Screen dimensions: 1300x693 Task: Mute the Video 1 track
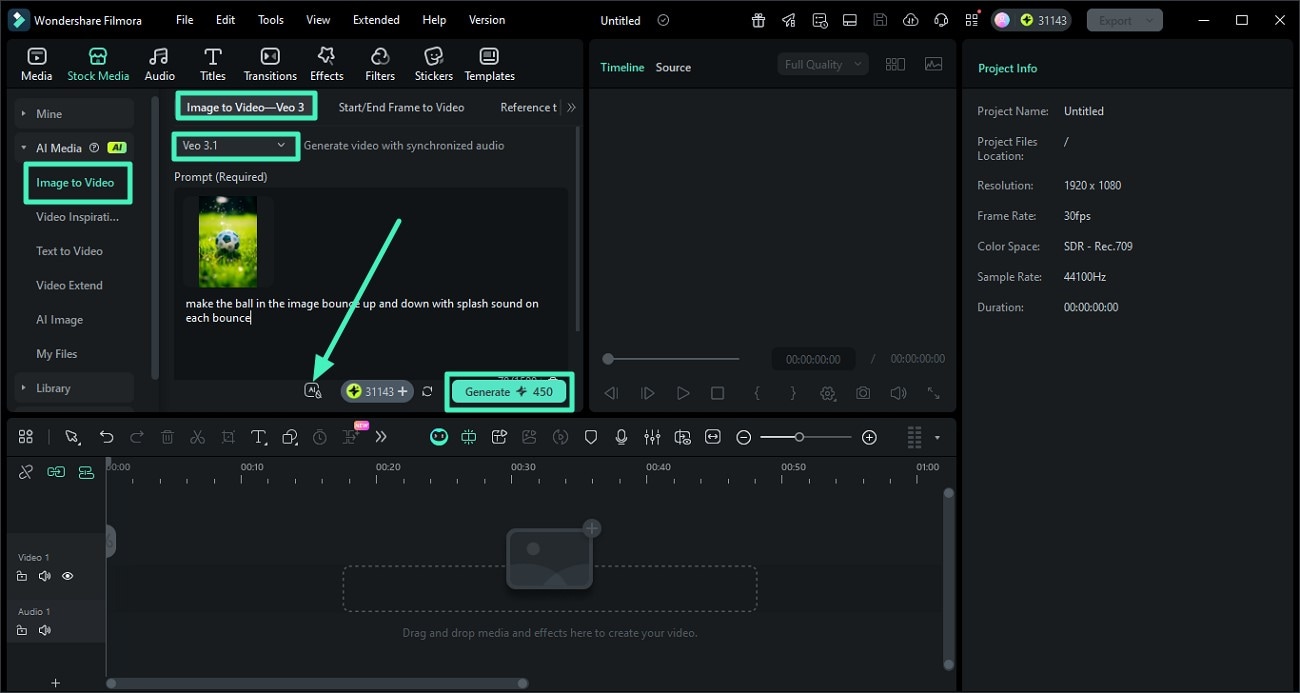pyautogui.click(x=44, y=576)
